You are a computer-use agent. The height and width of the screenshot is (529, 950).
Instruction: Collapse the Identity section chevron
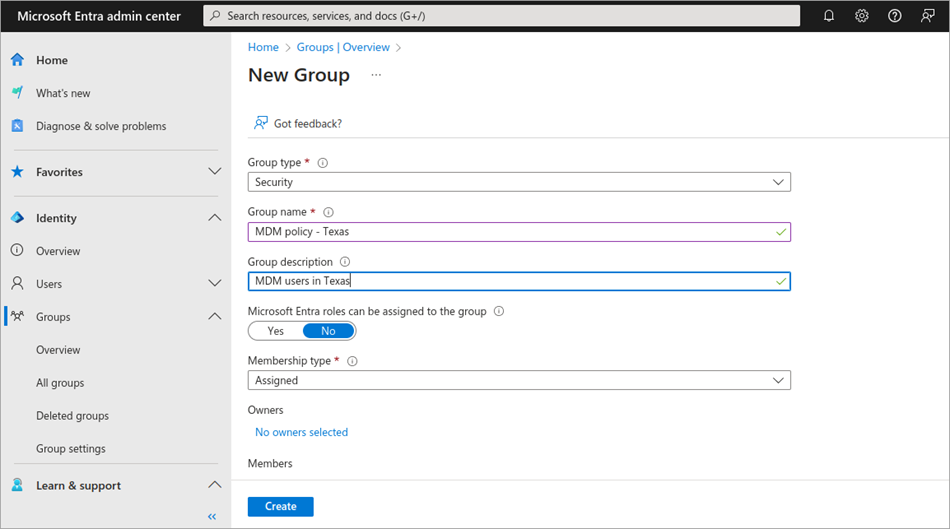(x=214, y=218)
